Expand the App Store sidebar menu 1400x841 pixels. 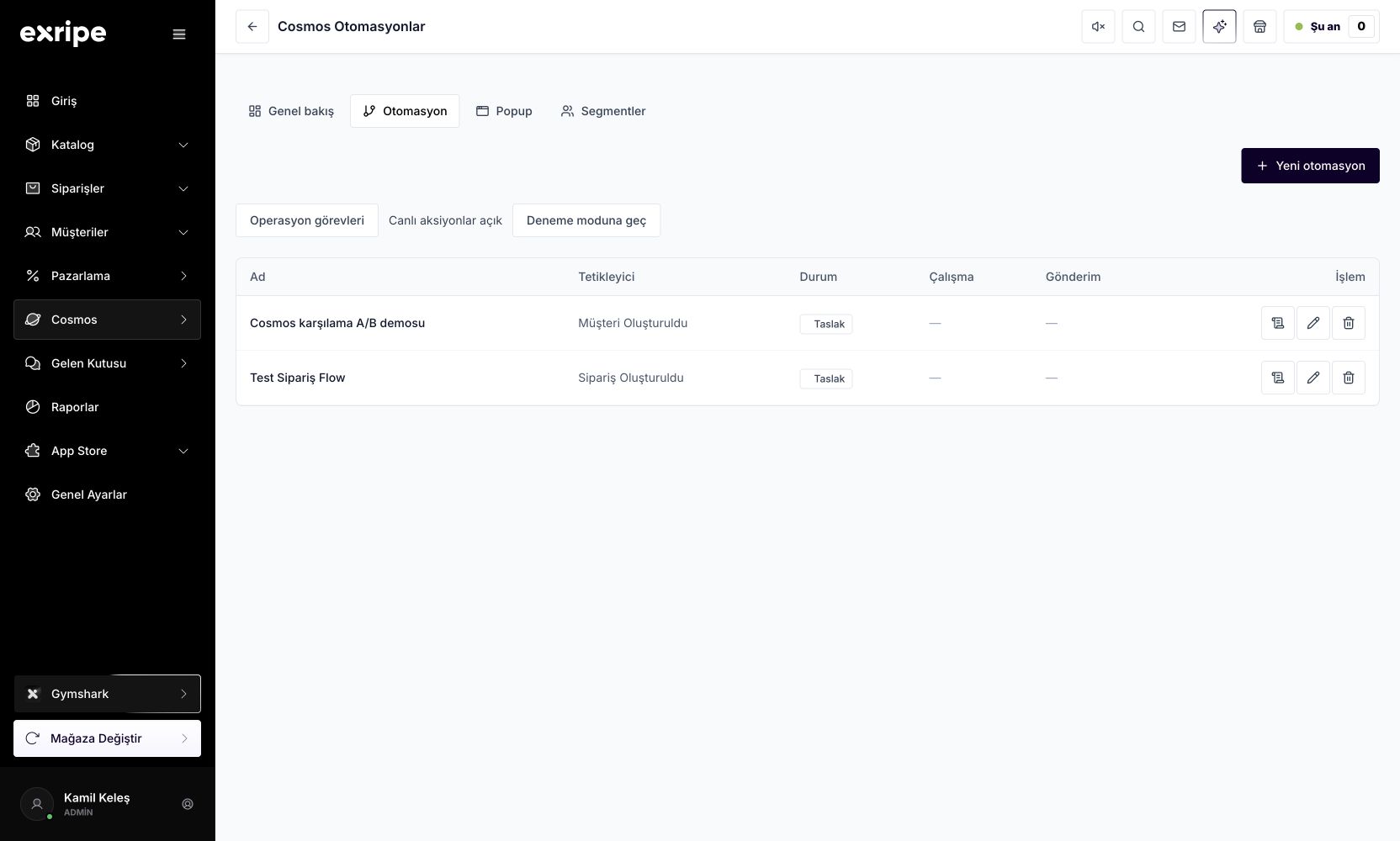coord(107,451)
